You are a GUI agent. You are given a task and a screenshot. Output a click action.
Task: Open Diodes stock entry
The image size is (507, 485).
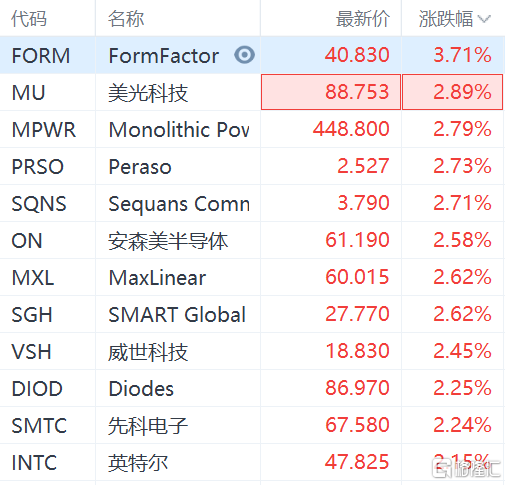(x=141, y=389)
